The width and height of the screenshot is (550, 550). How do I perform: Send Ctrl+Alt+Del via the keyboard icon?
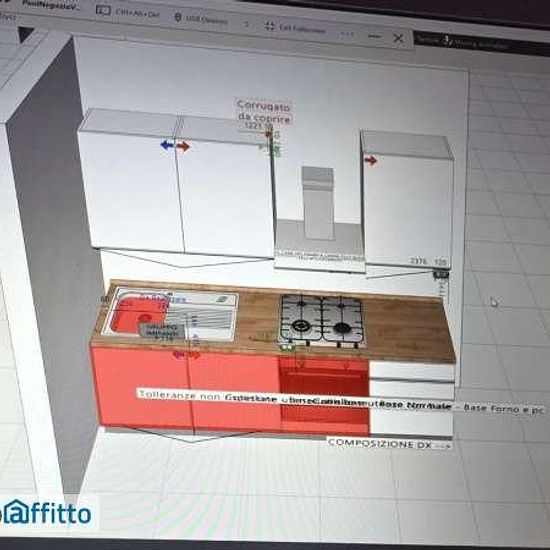[103, 10]
